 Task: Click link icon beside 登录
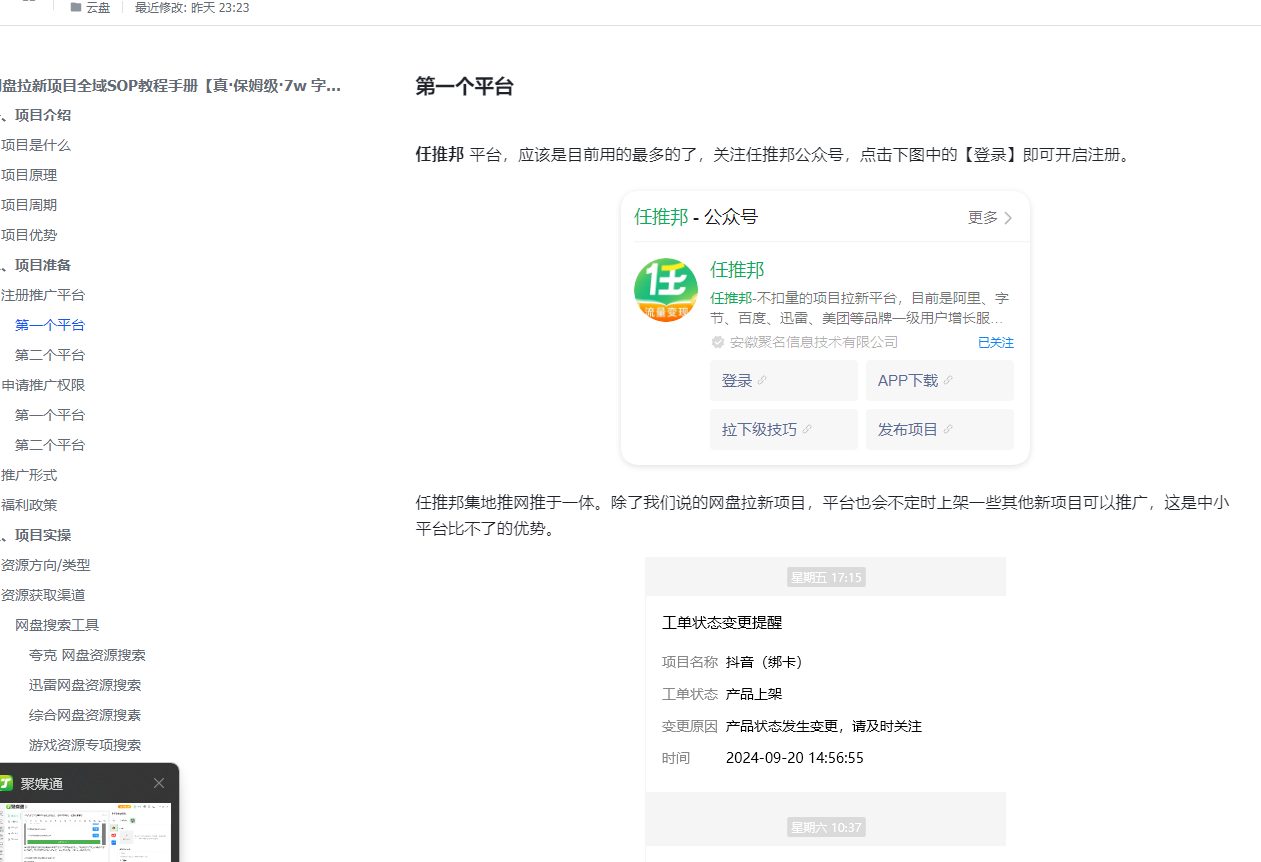tap(763, 381)
